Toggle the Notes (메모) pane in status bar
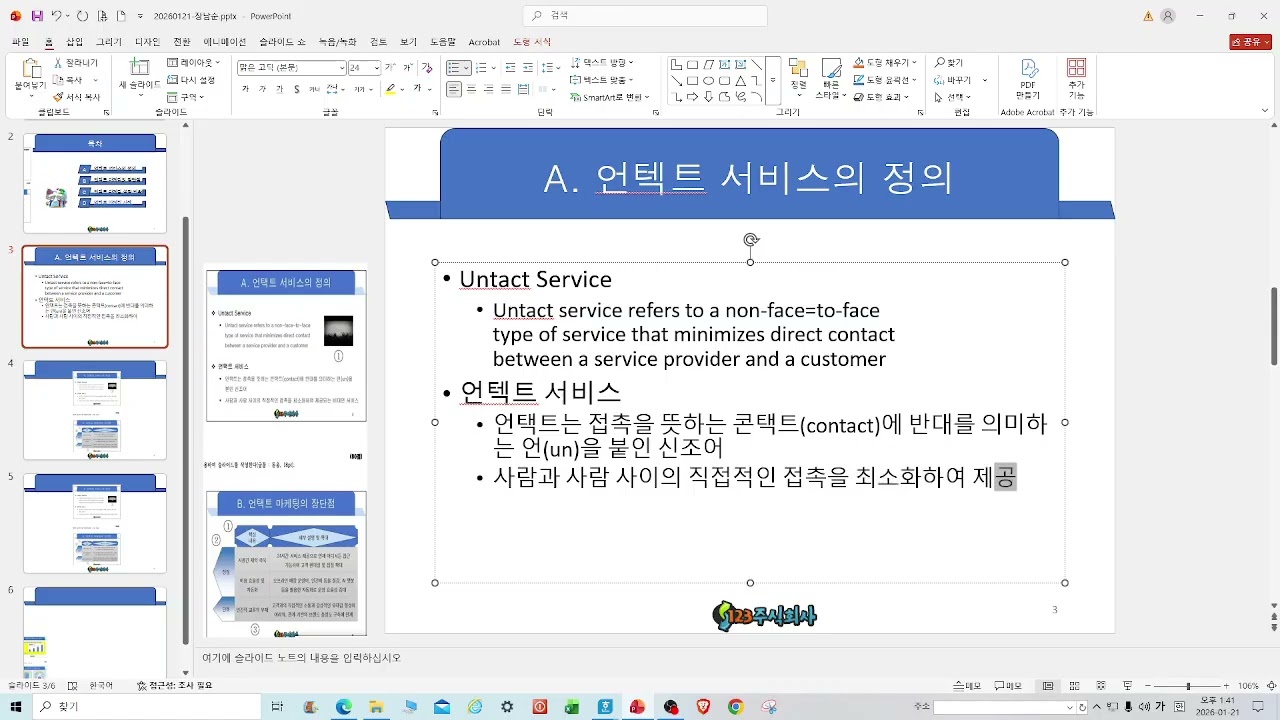 pos(967,686)
